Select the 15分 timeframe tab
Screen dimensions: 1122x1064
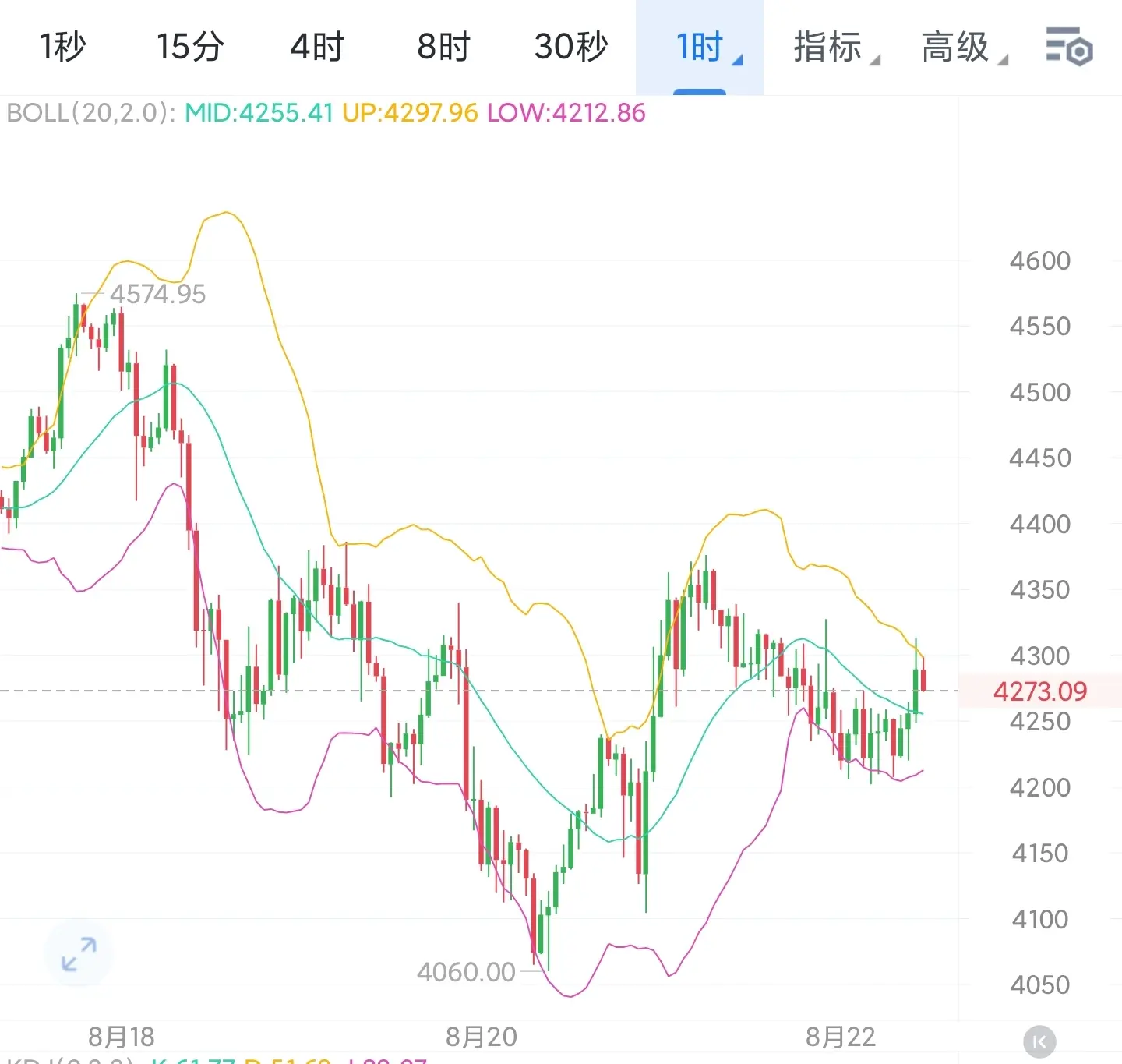[x=190, y=47]
